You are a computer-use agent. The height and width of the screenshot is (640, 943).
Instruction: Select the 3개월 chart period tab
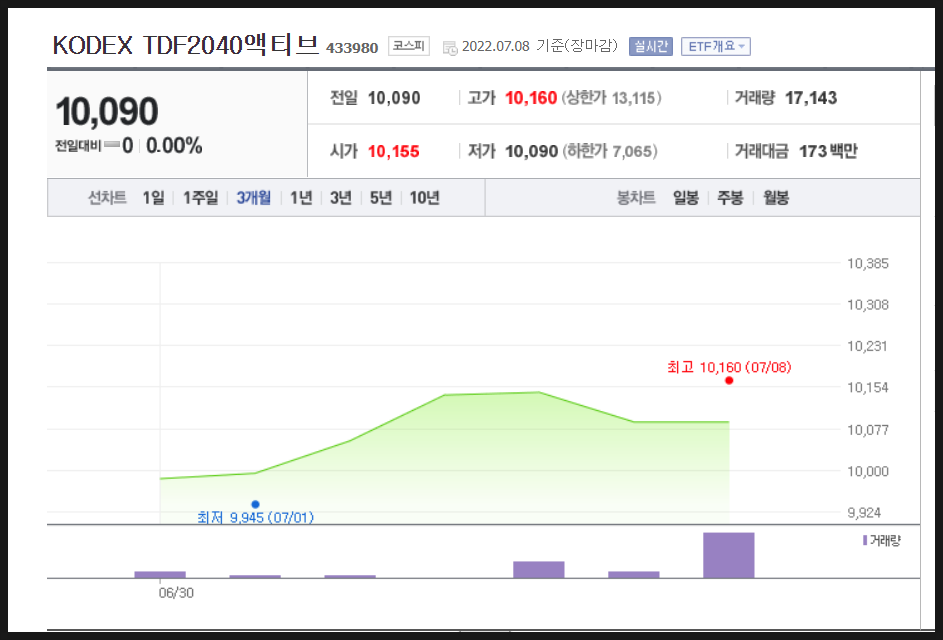click(254, 197)
